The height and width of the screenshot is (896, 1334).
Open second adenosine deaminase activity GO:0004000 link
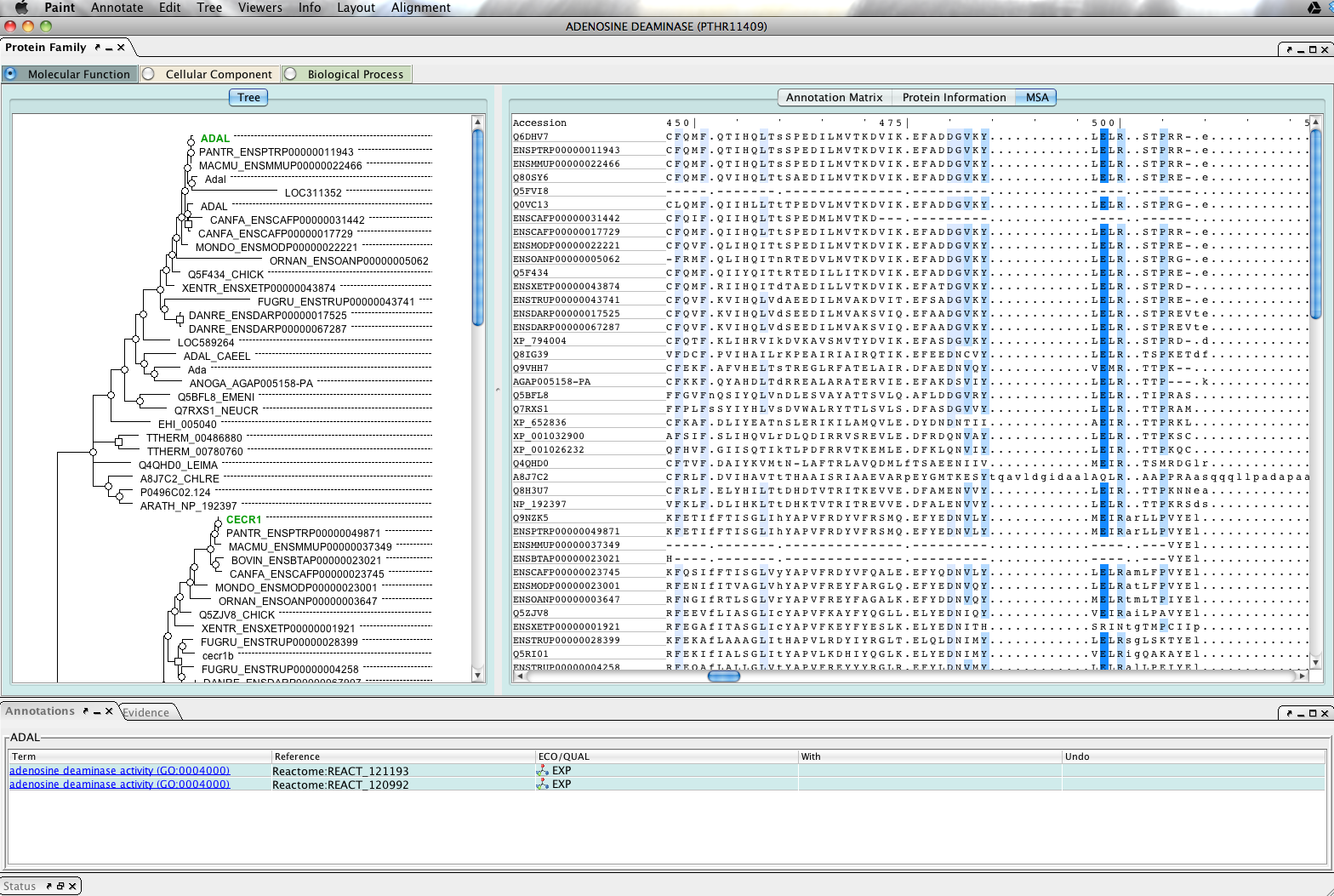[119, 784]
